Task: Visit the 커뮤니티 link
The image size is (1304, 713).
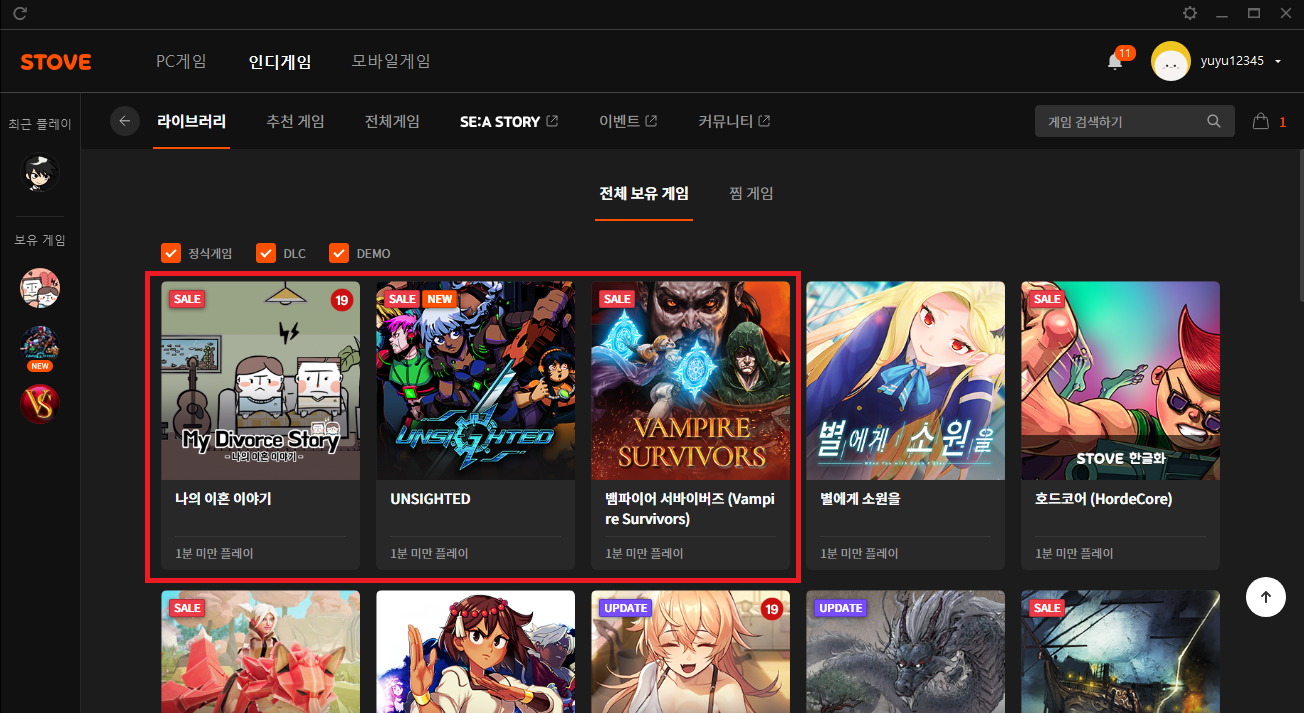Action: tap(734, 121)
